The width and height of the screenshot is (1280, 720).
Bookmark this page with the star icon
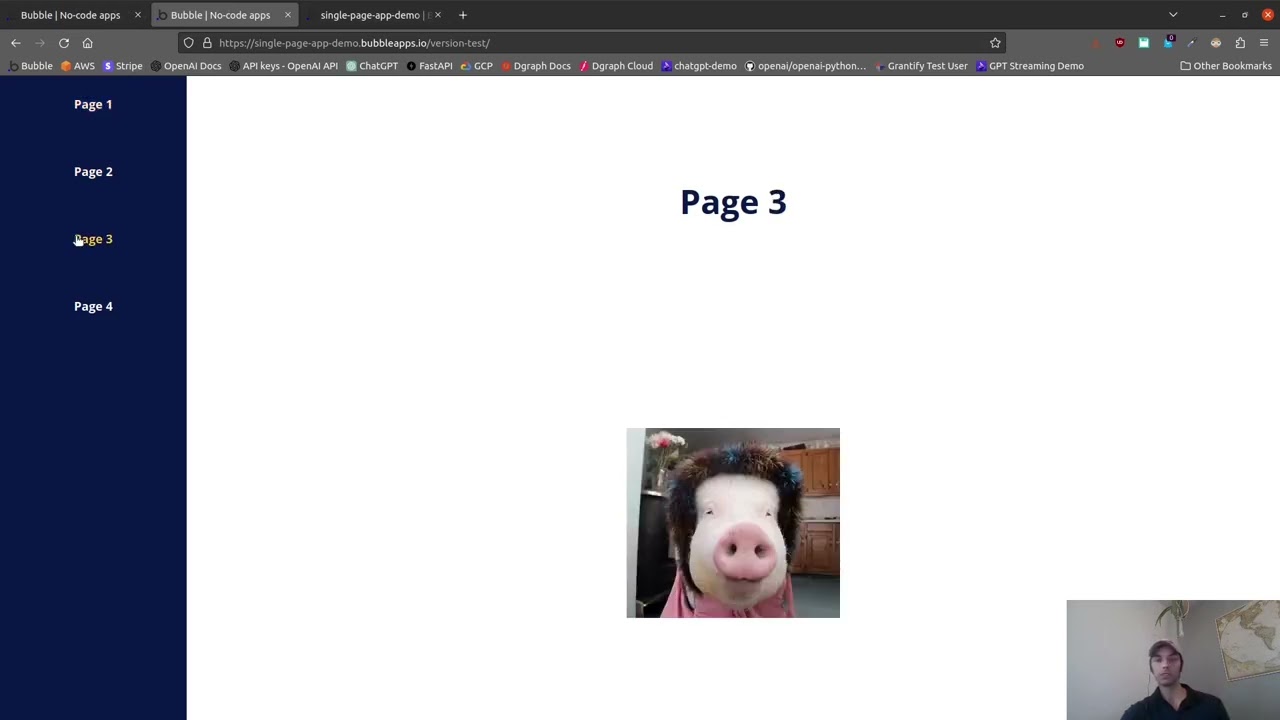995,43
